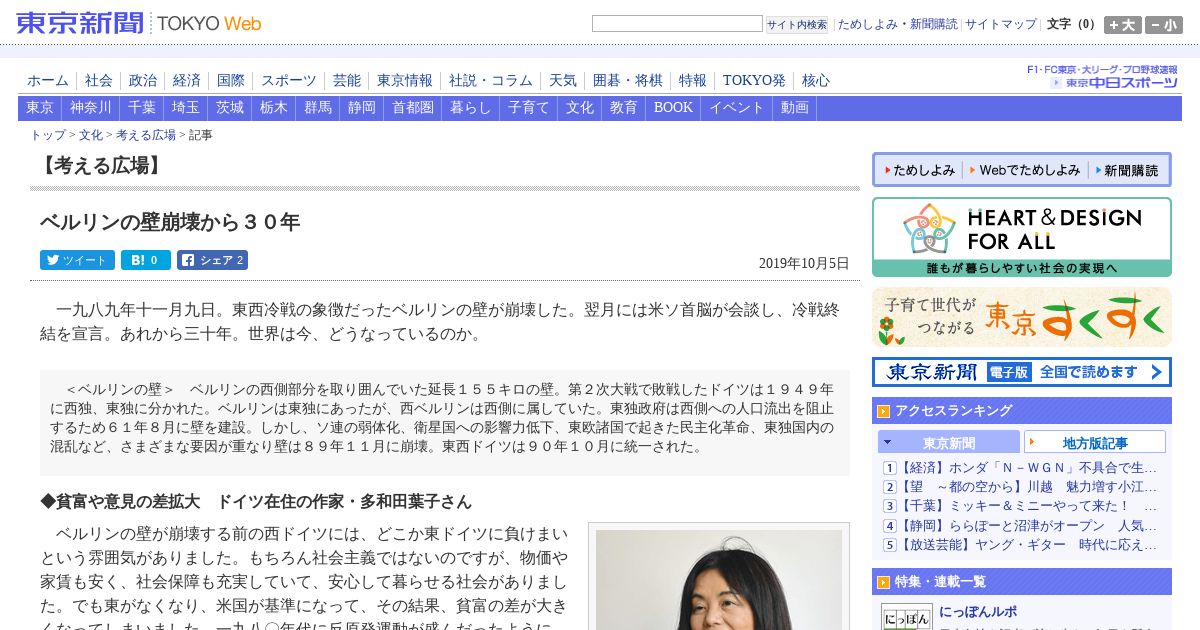Click the search input field

[677, 23]
